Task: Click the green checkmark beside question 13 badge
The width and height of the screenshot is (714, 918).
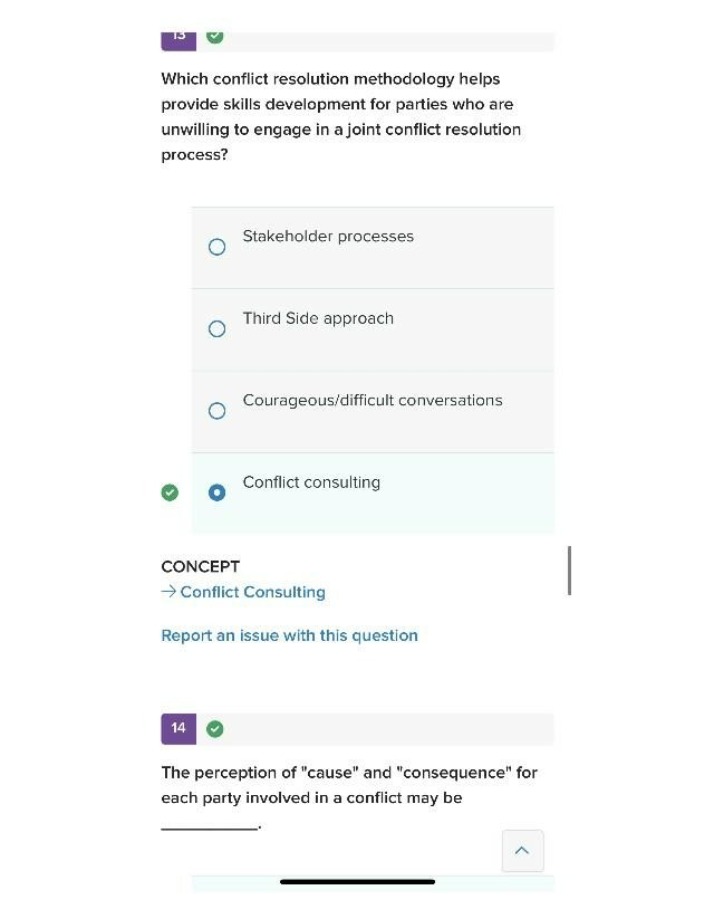Action: [215, 37]
